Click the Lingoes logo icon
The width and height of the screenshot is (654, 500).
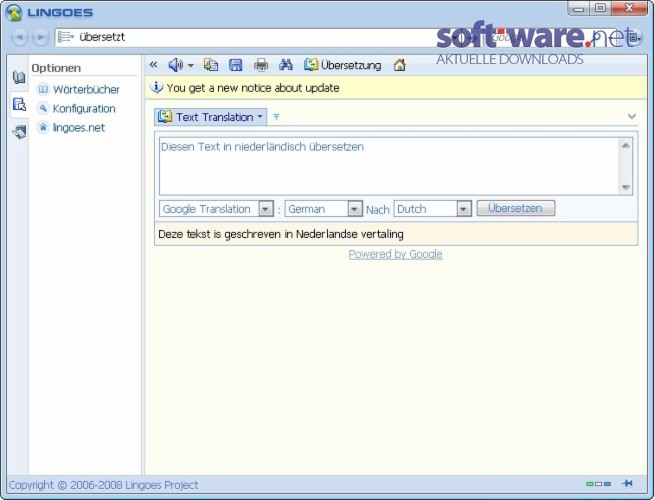(14, 13)
